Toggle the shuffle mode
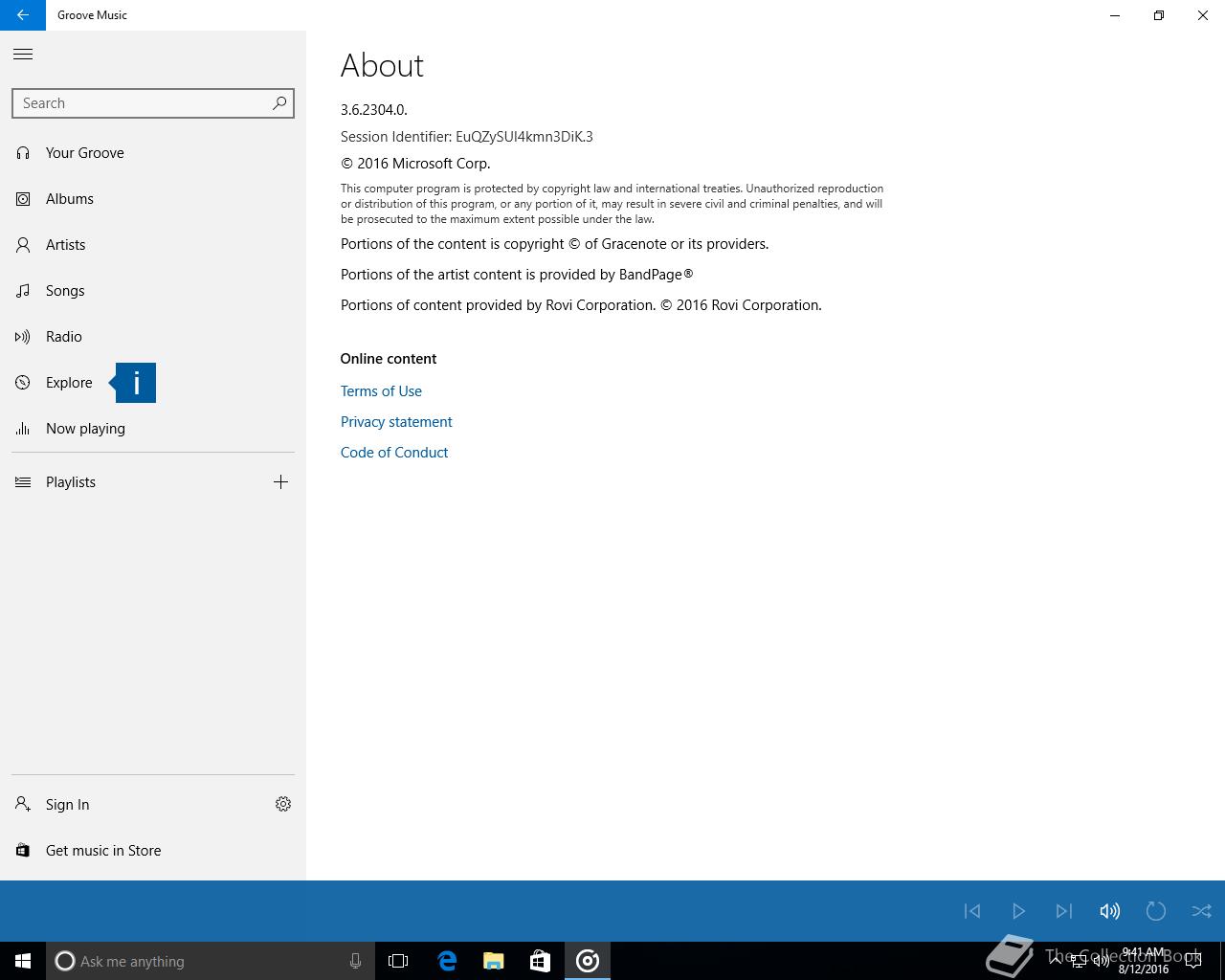 click(x=1202, y=911)
